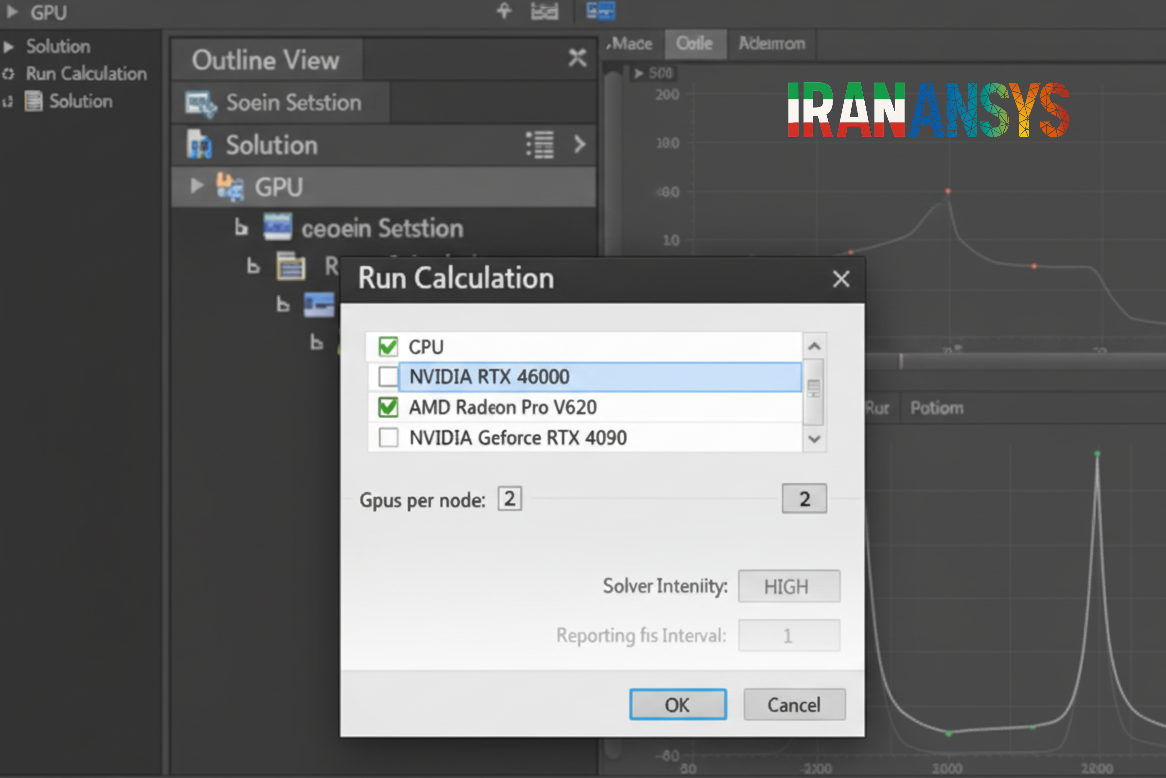Click the device list scrollbar thumb
The height and width of the screenshot is (778, 1166).
point(814,390)
